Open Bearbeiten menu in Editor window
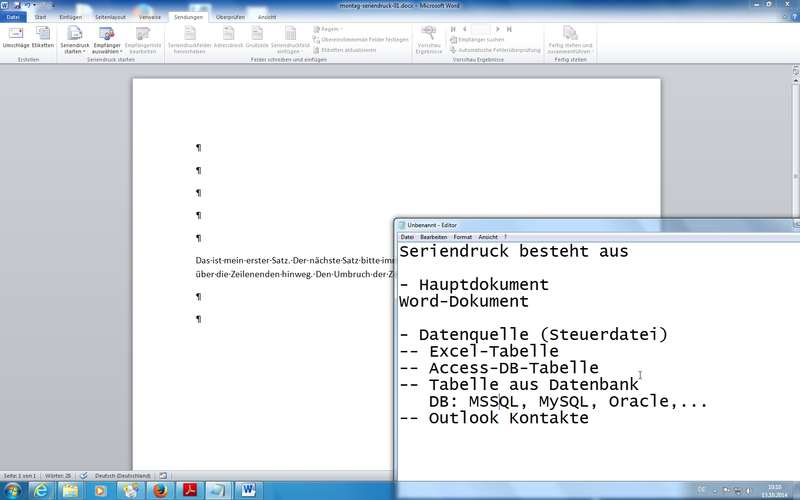 [434, 237]
